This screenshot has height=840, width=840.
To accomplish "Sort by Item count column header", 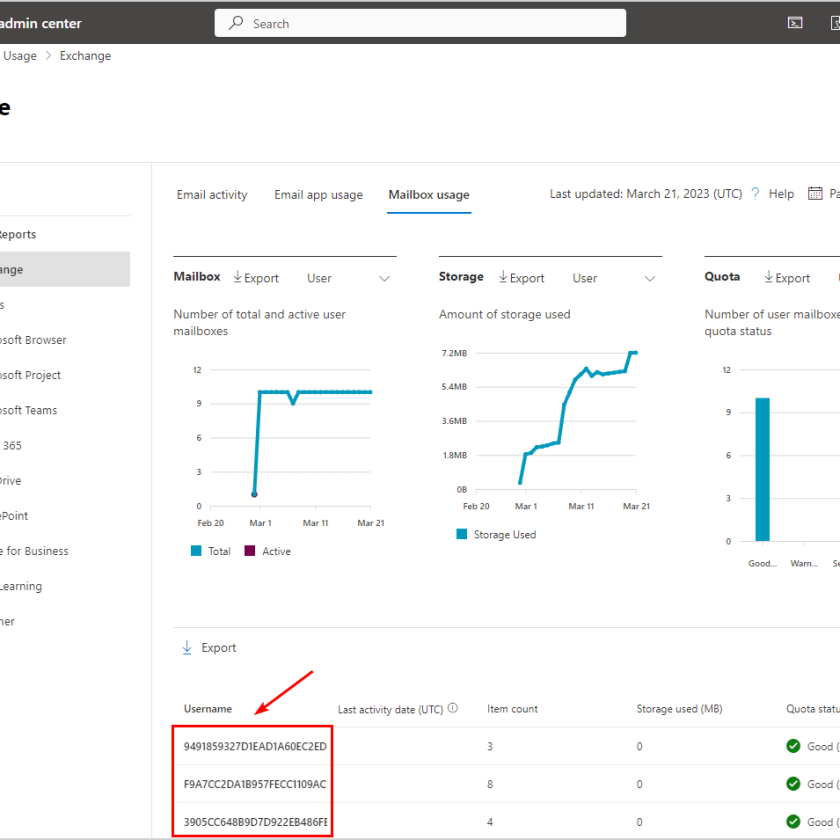I will pos(512,709).
